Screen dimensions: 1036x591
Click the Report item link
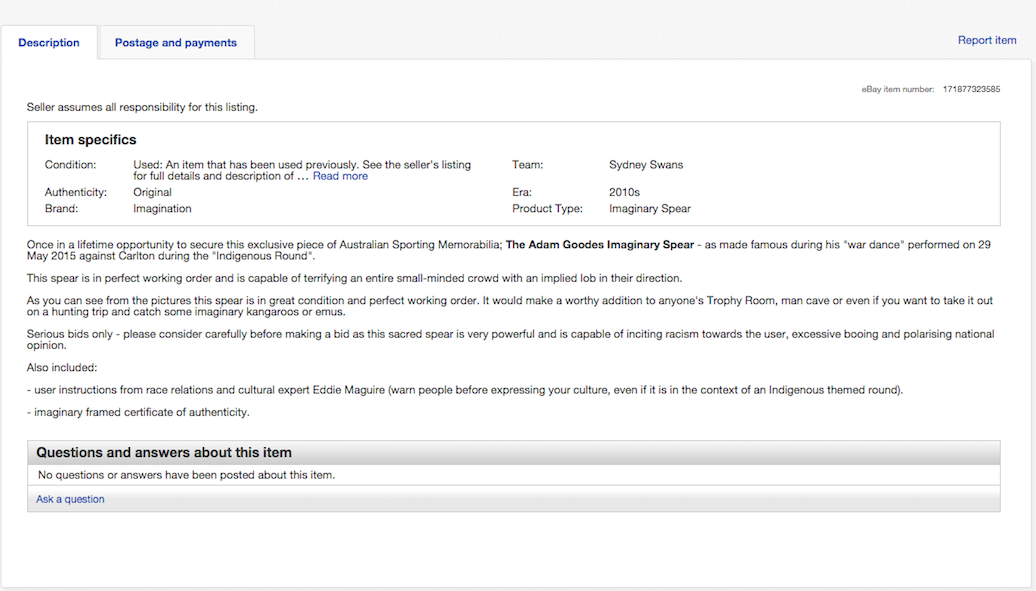(986, 41)
